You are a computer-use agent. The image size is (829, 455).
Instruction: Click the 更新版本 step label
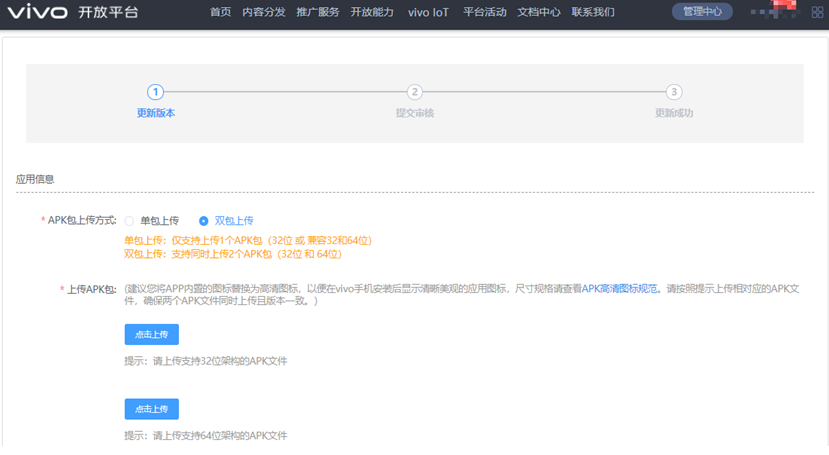click(x=155, y=113)
